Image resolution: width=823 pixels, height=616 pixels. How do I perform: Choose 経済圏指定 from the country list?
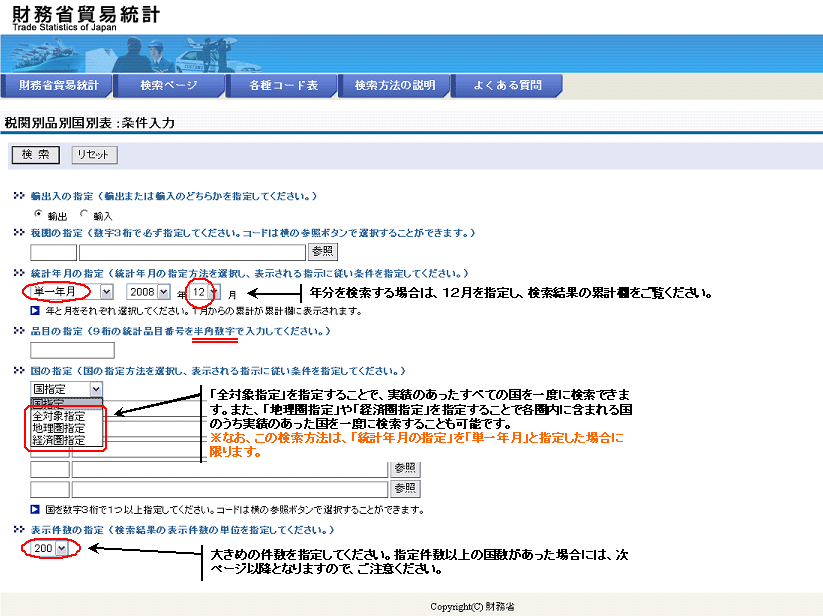point(60,440)
